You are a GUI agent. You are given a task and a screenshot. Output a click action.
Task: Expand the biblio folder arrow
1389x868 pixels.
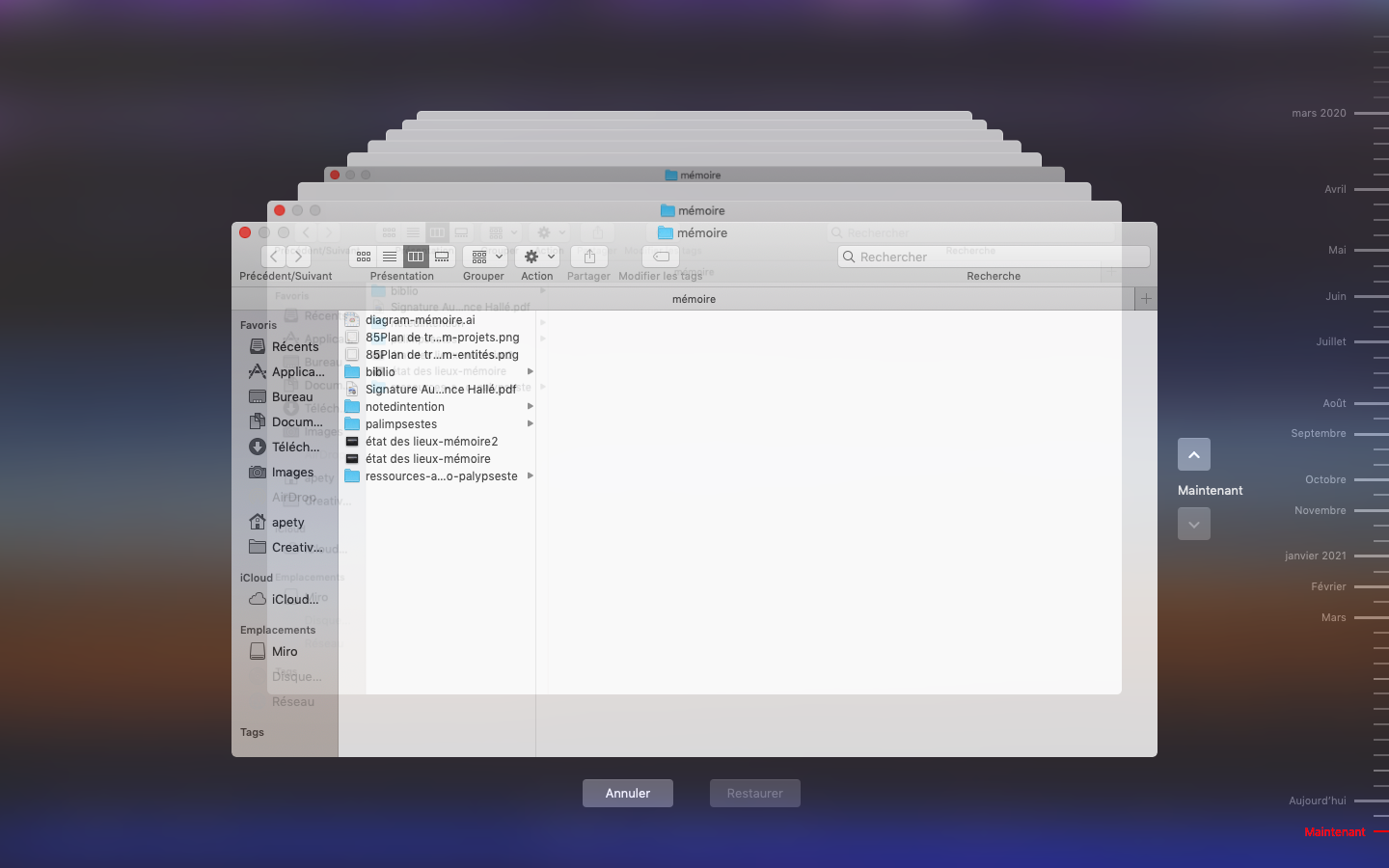tap(530, 372)
